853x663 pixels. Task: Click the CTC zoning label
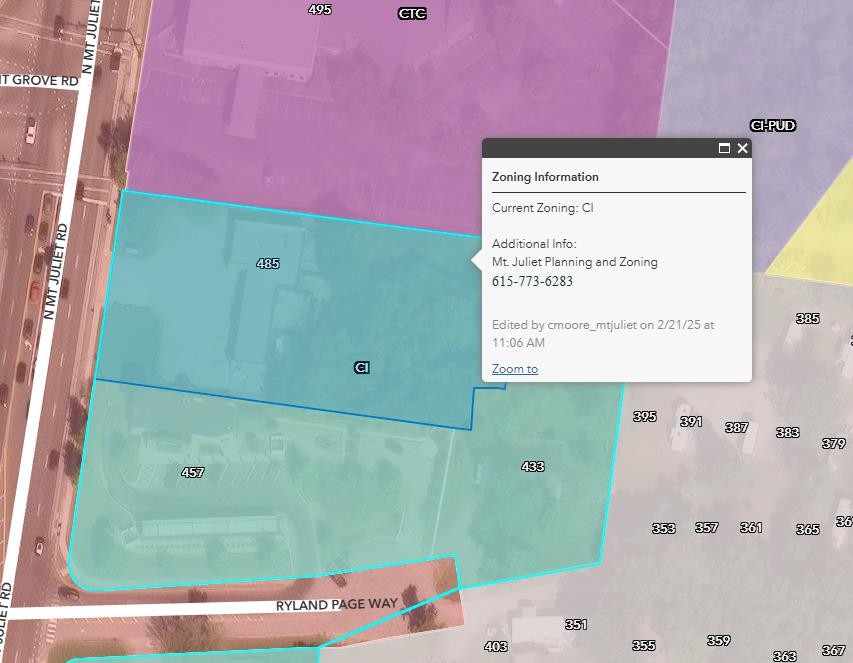[412, 14]
